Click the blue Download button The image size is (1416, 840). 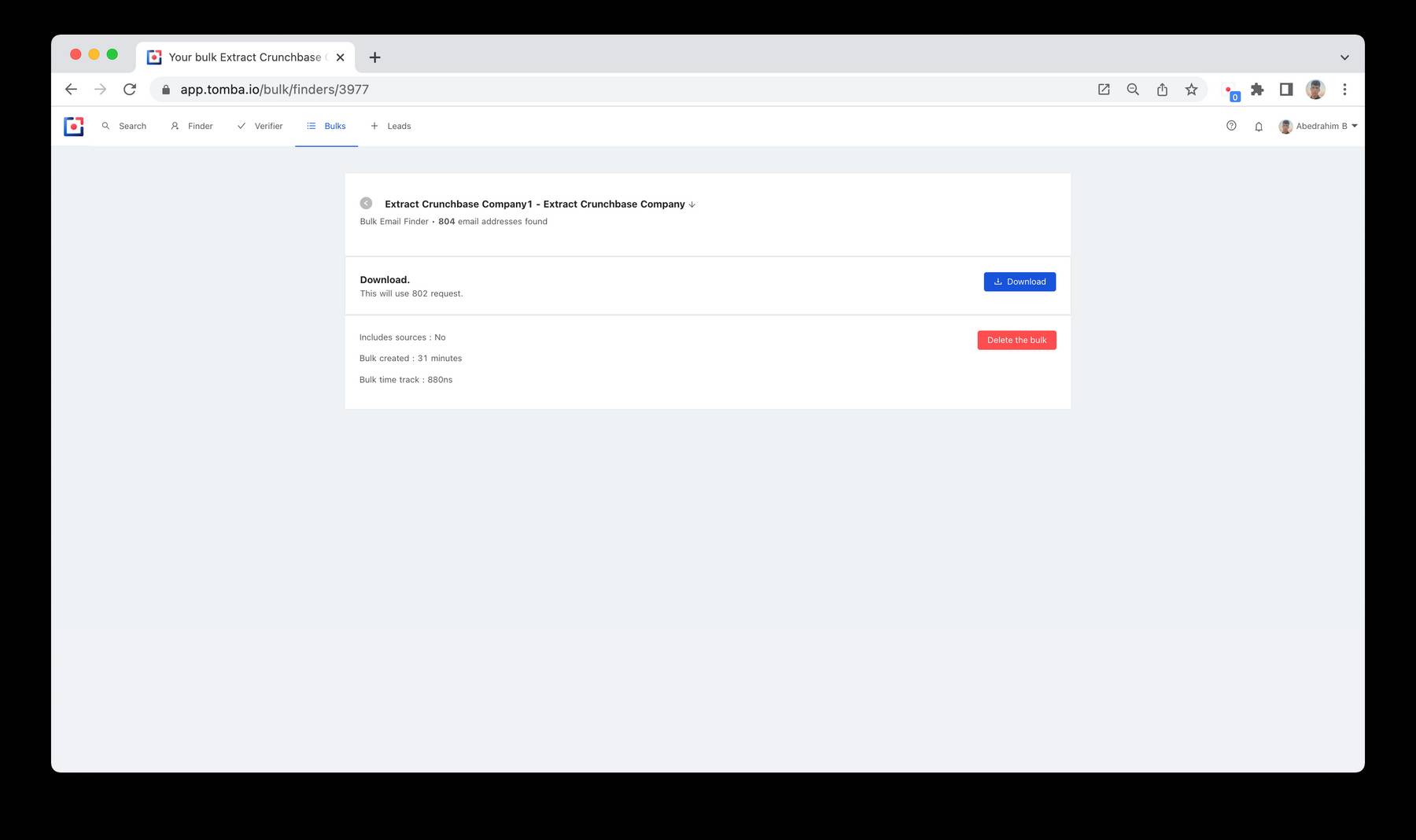pos(1020,282)
